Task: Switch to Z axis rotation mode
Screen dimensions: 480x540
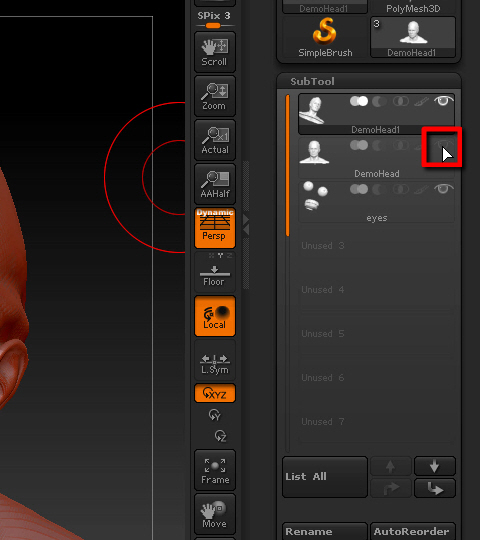Action: tap(220, 436)
